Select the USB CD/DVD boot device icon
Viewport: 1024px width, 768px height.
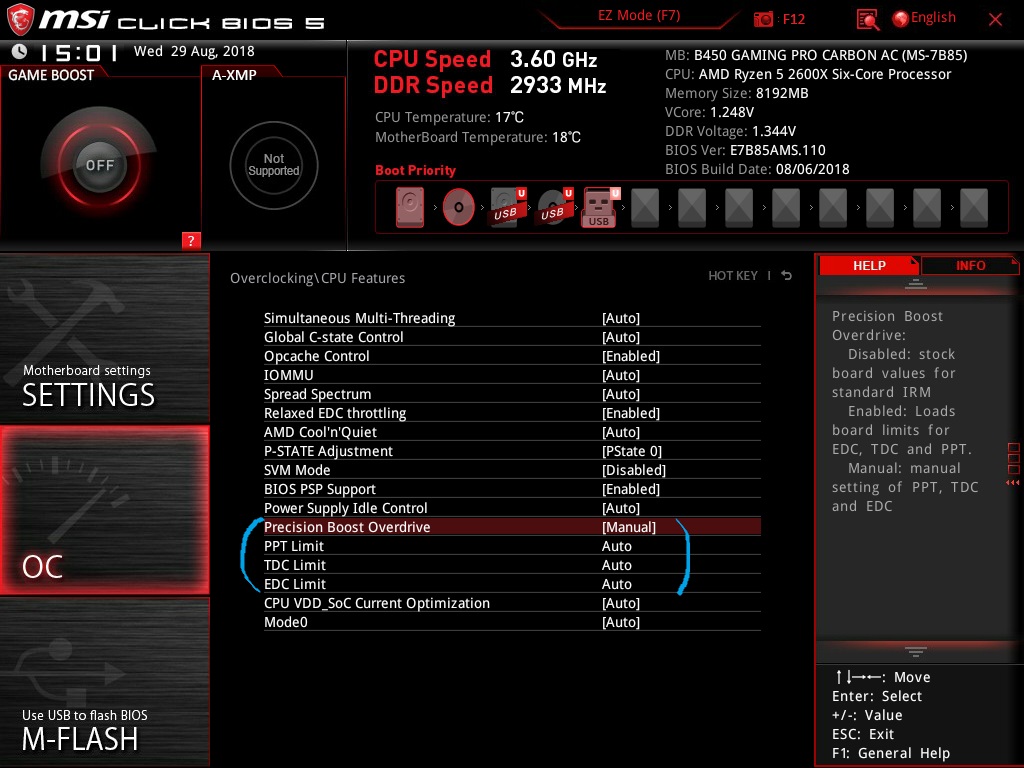(x=554, y=208)
